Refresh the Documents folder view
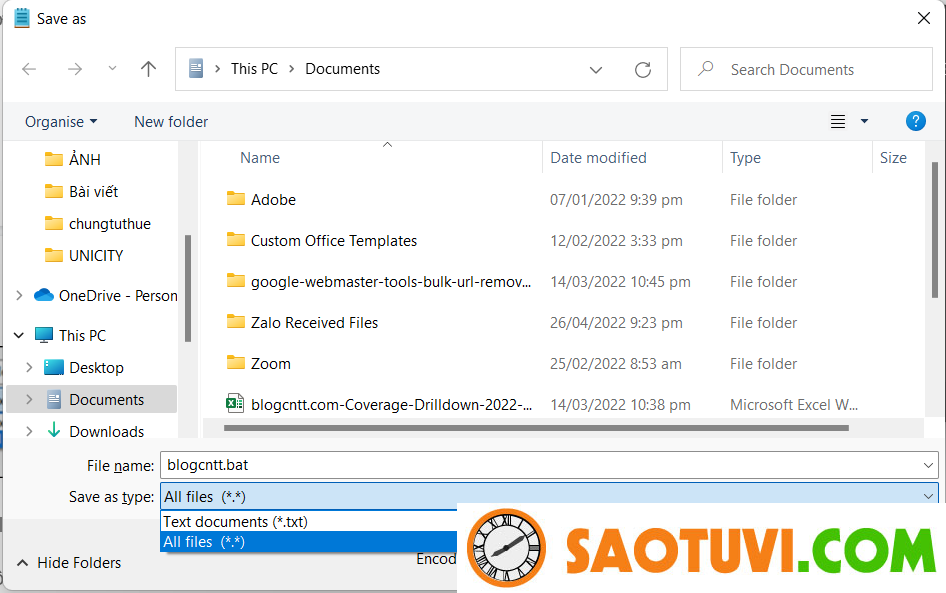 pyautogui.click(x=643, y=69)
